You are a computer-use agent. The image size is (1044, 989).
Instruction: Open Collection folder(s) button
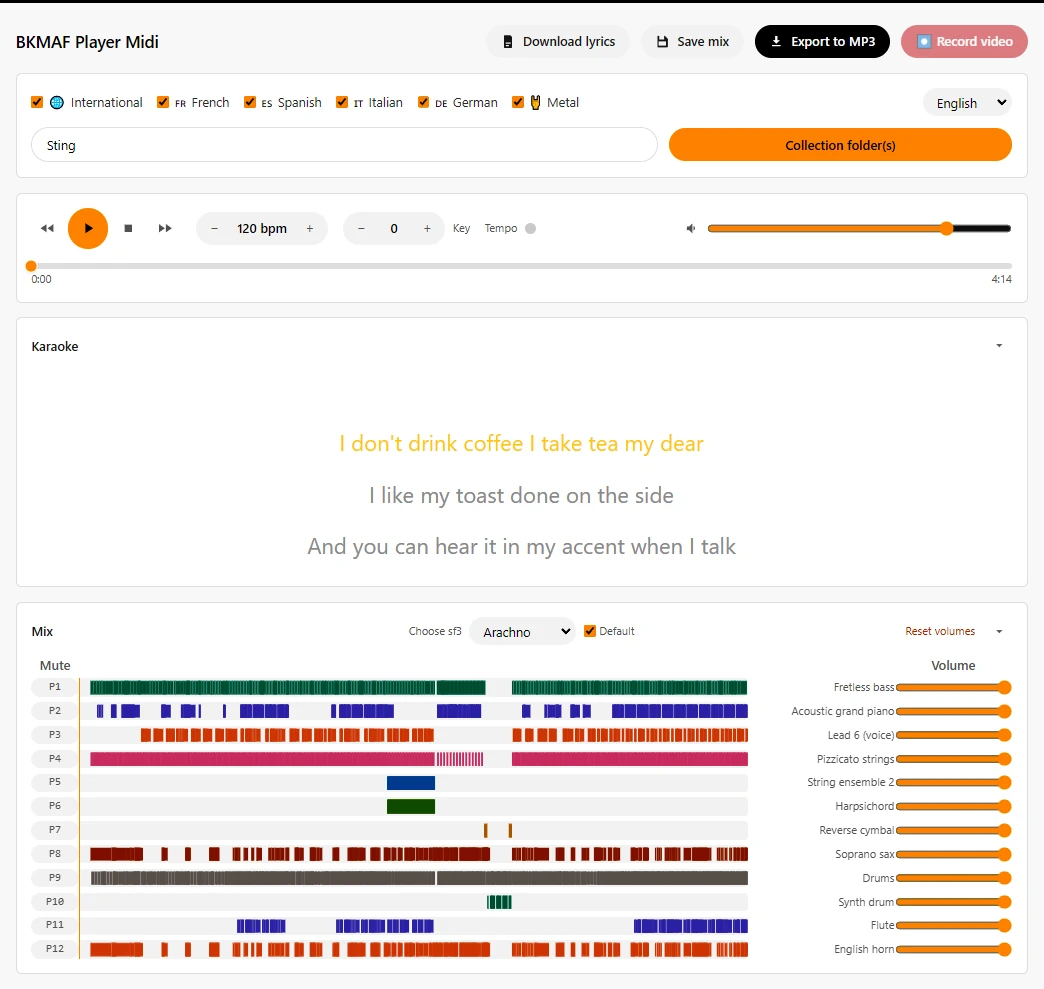pos(840,145)
